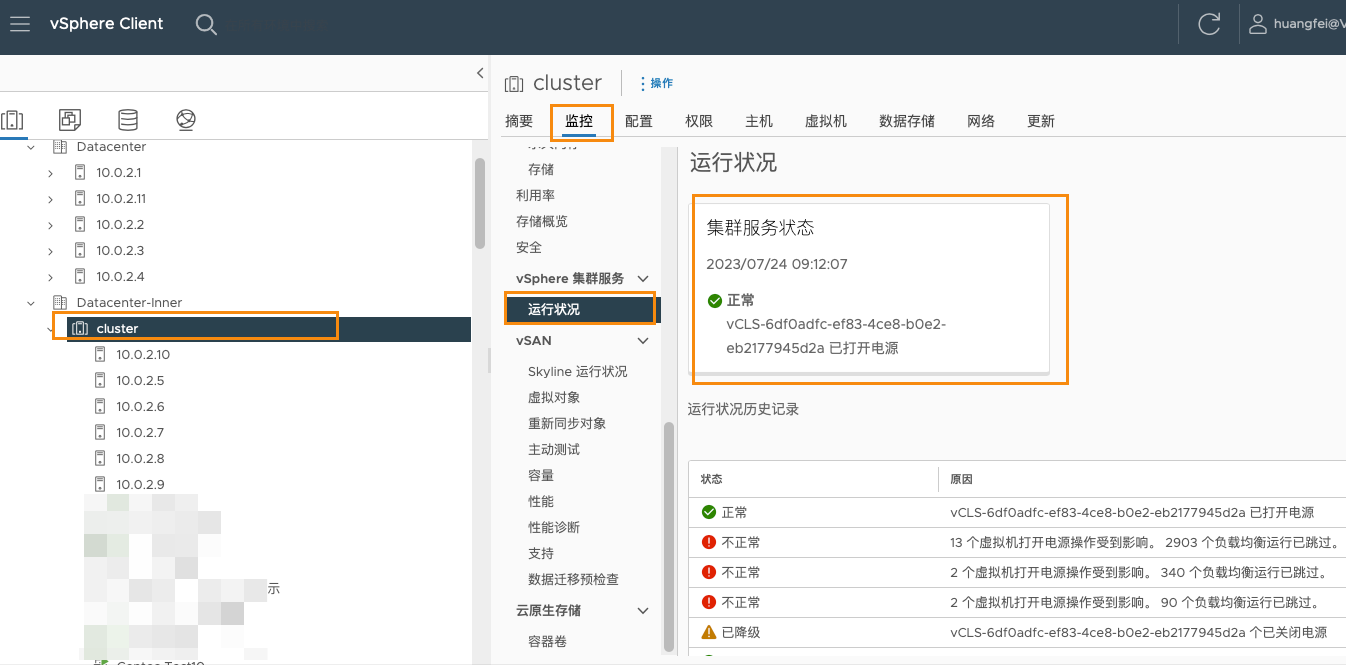The width and height of the screenshot is (1346, 665).
Task: Open the 权限 tab
Action: [699, 122]
